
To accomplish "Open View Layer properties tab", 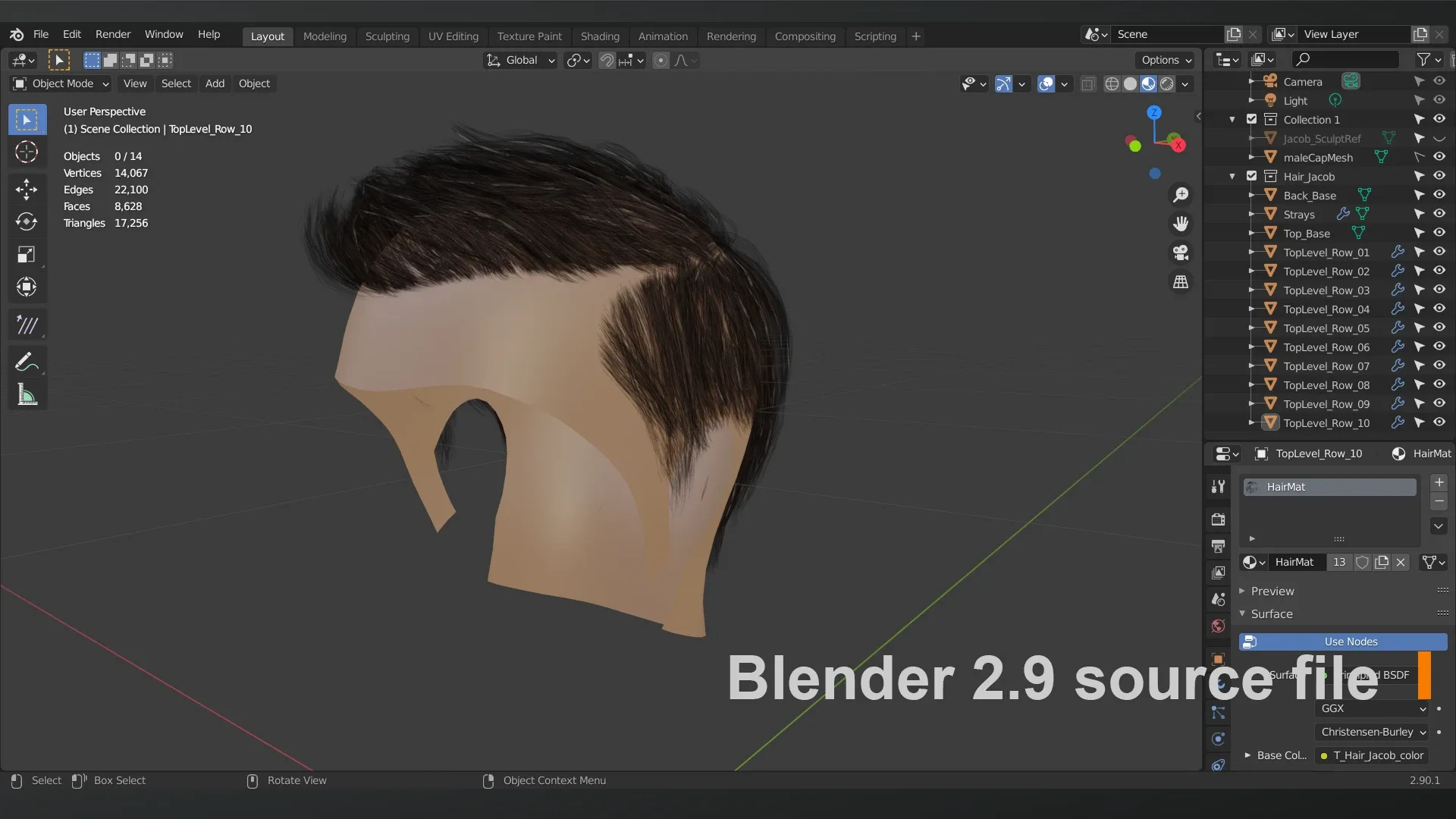I will point(1218,573).
